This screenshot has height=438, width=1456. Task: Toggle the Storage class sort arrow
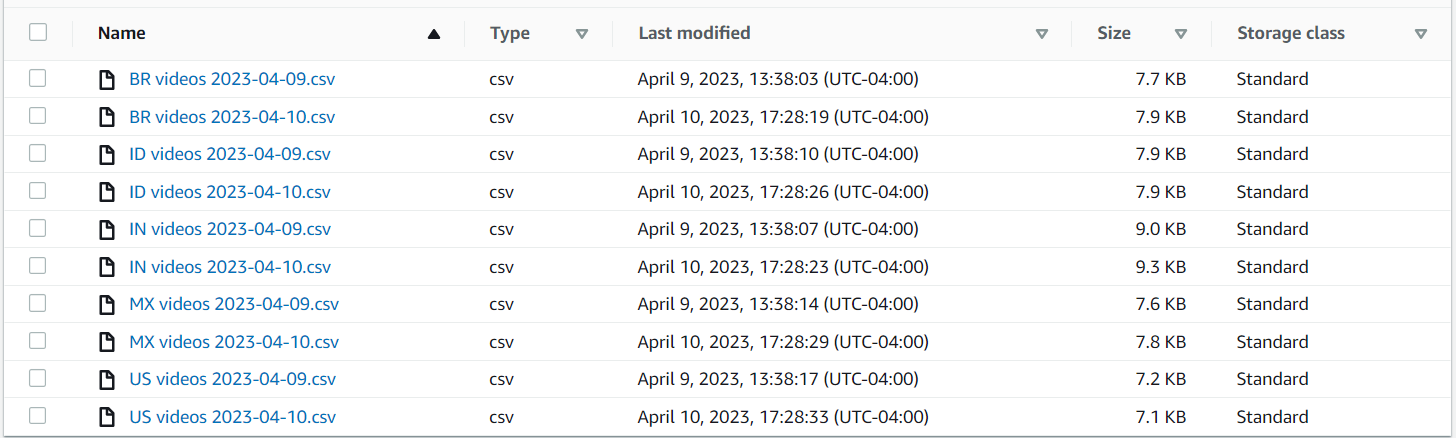(1421, 34)
